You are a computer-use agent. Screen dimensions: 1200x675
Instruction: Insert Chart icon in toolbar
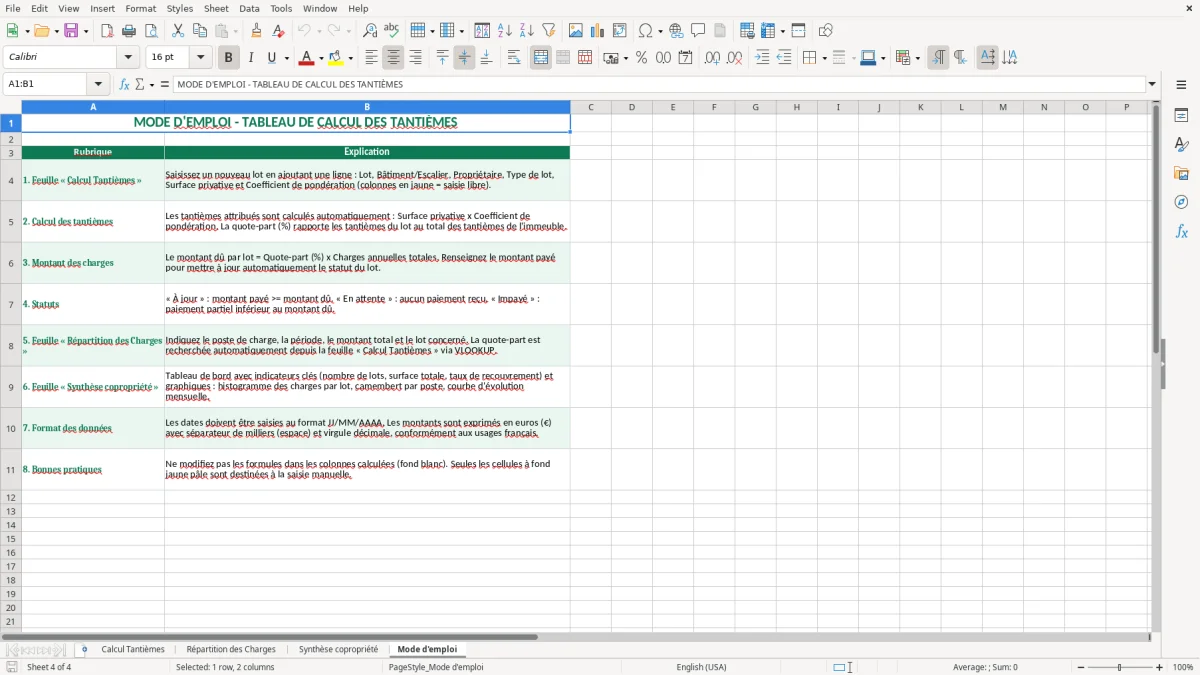point(598,31)
